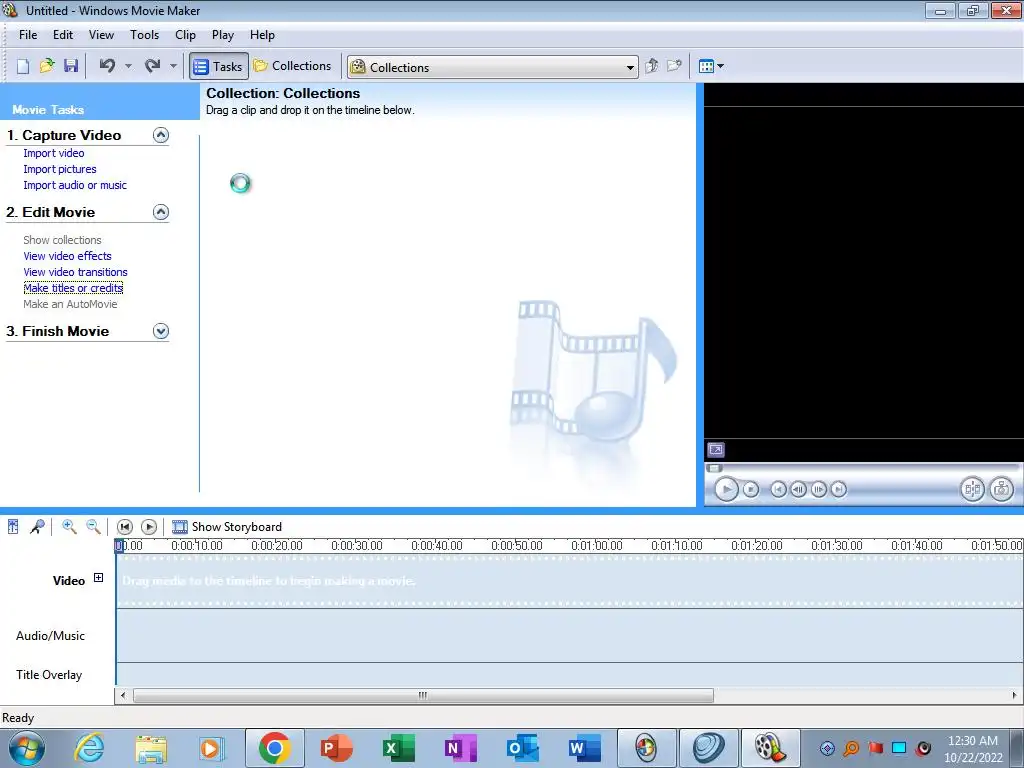This screenshot has height=768, width=1024.
Task: Open Word from the taskbar
Action: 584,748
